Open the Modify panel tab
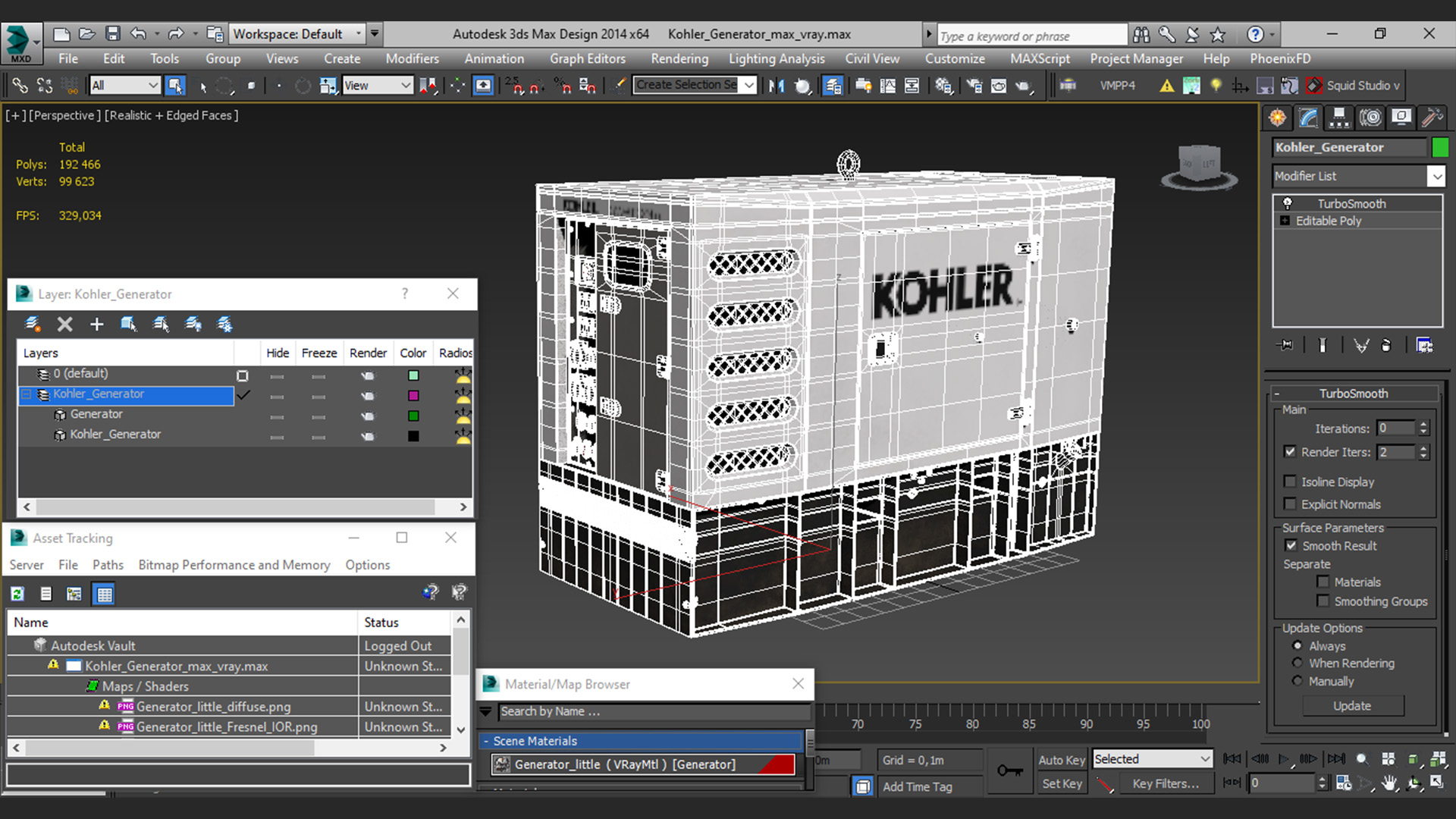1456x819 pixels. pyautogui.click(x=1309, y=118)
